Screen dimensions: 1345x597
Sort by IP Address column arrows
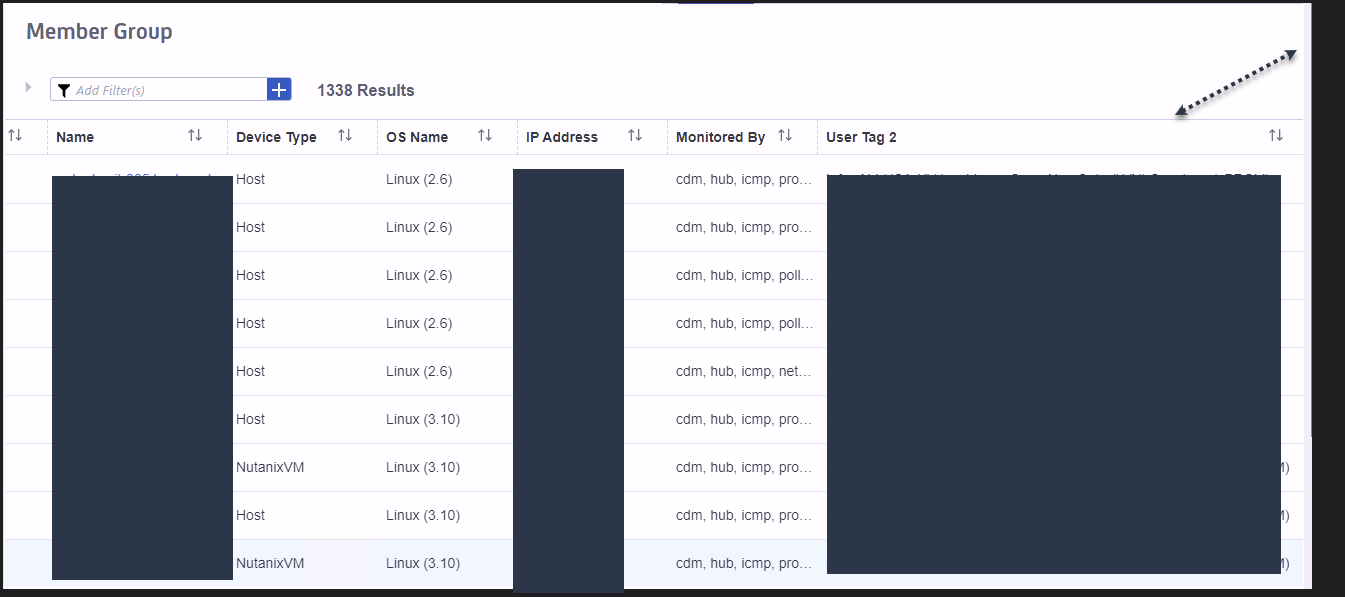click(635, 135)
